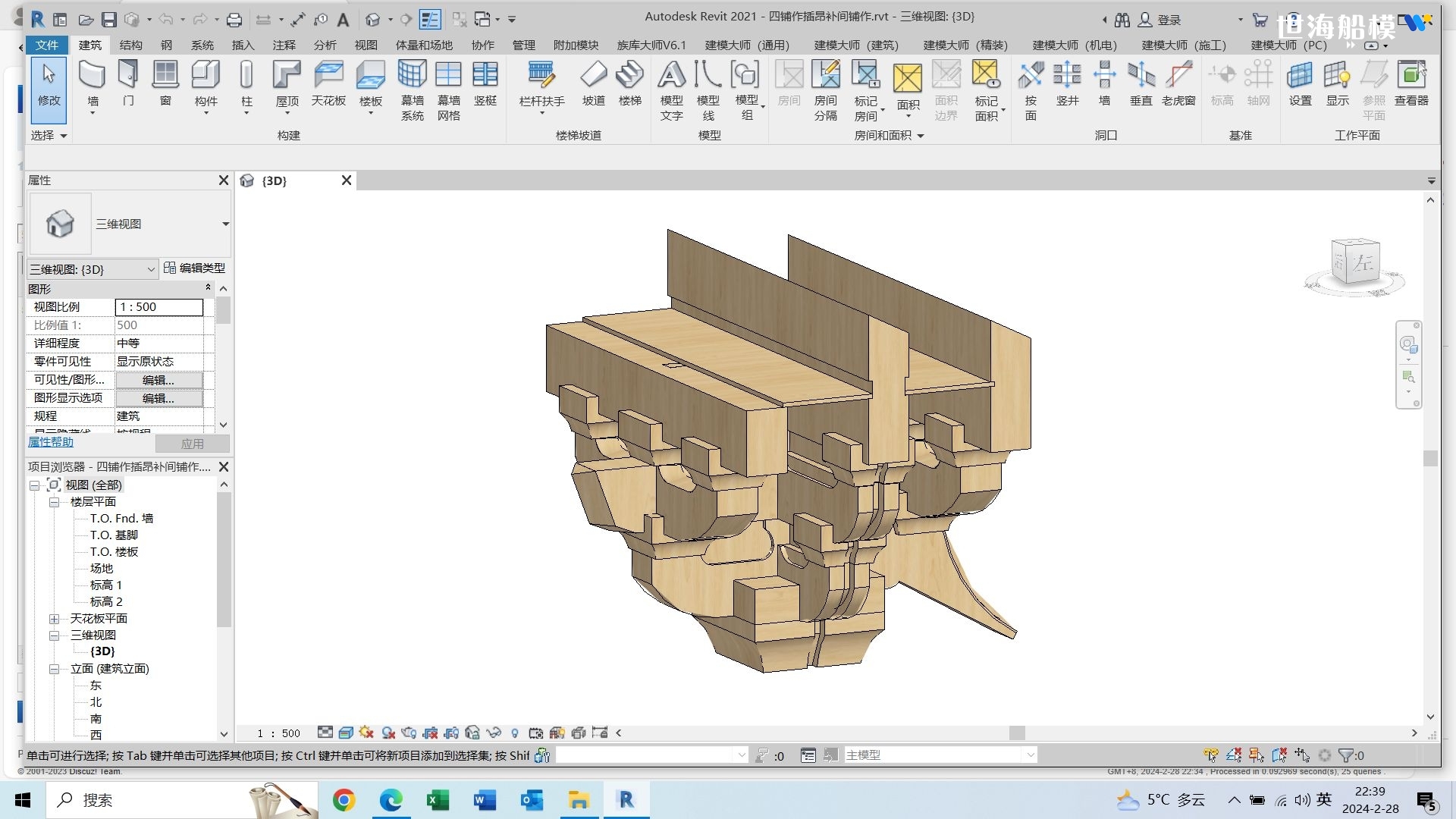Select the 竖梃 (Mullion) tool

tap(485, 83)
